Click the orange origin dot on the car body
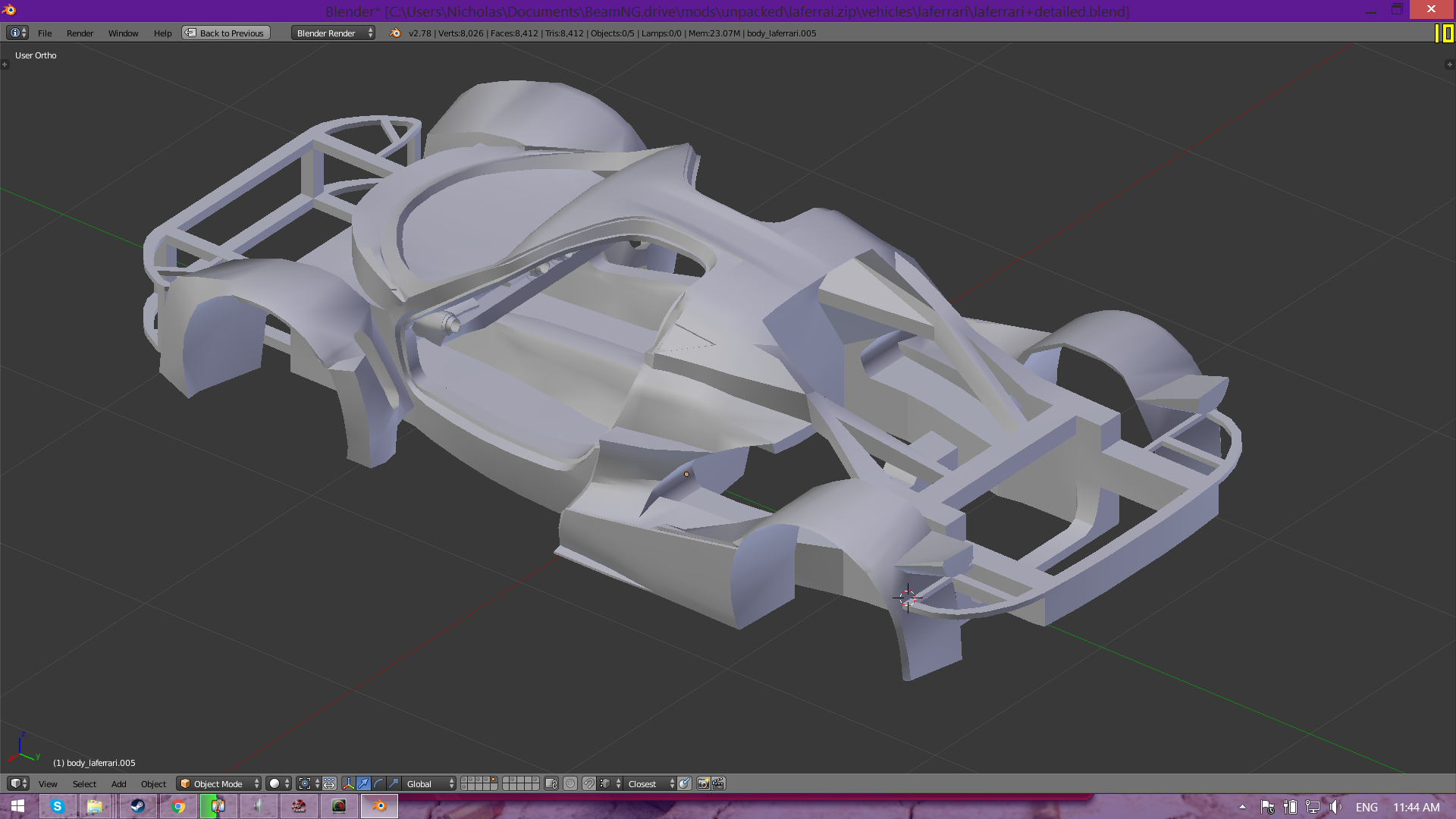The image size is (1456, 819). (x=686, y=475)
